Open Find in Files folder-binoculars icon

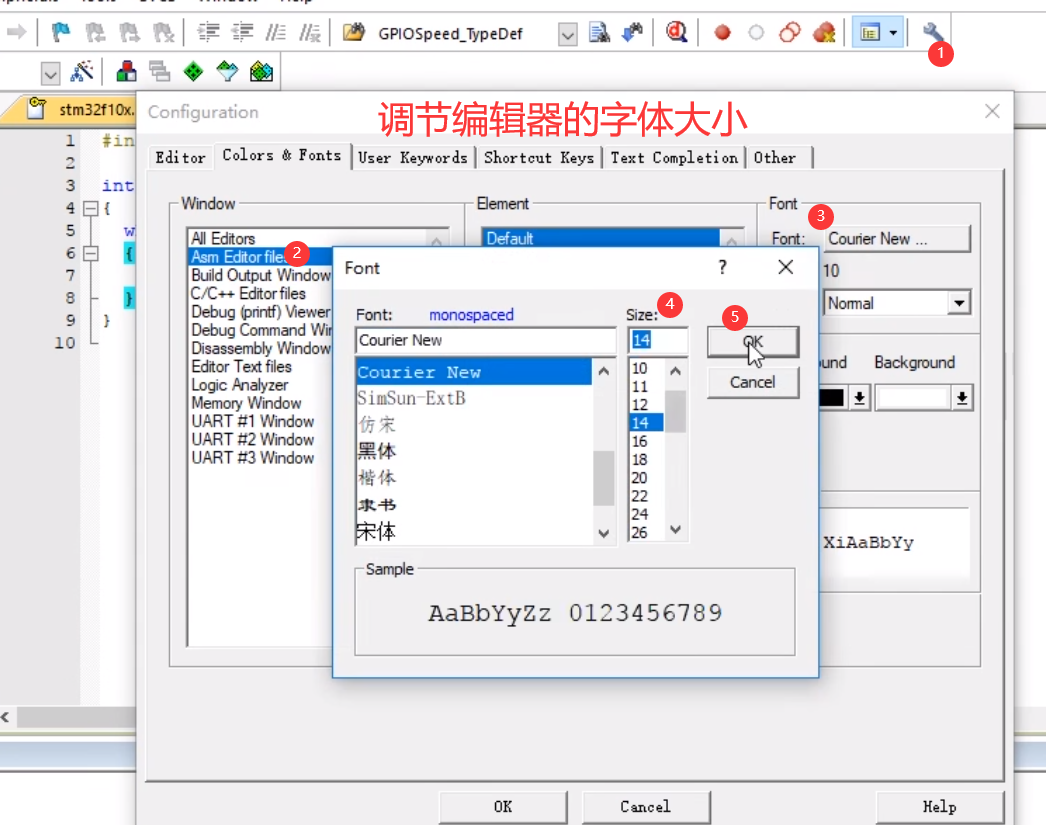(x=354, y=32)
